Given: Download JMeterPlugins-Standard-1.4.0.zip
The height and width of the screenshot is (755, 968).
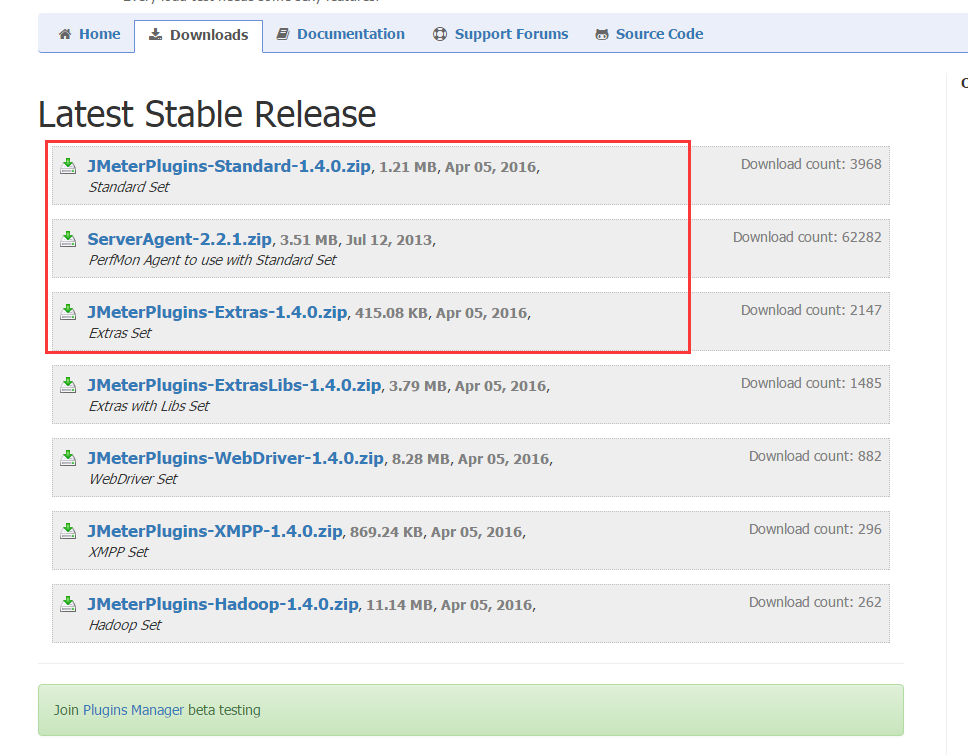Looking at the screenshot, I should 229,166.
